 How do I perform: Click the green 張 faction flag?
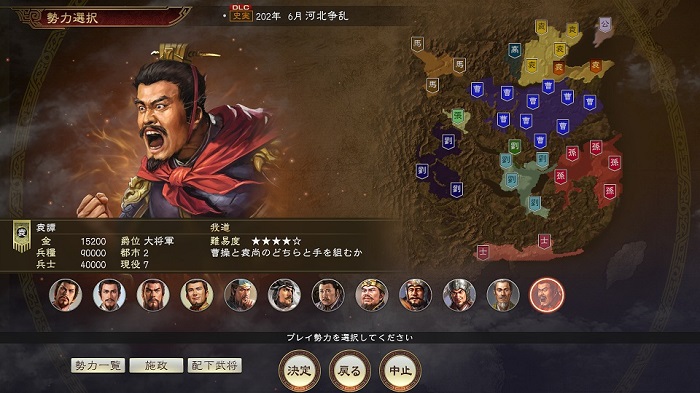[x=458, y=116]
